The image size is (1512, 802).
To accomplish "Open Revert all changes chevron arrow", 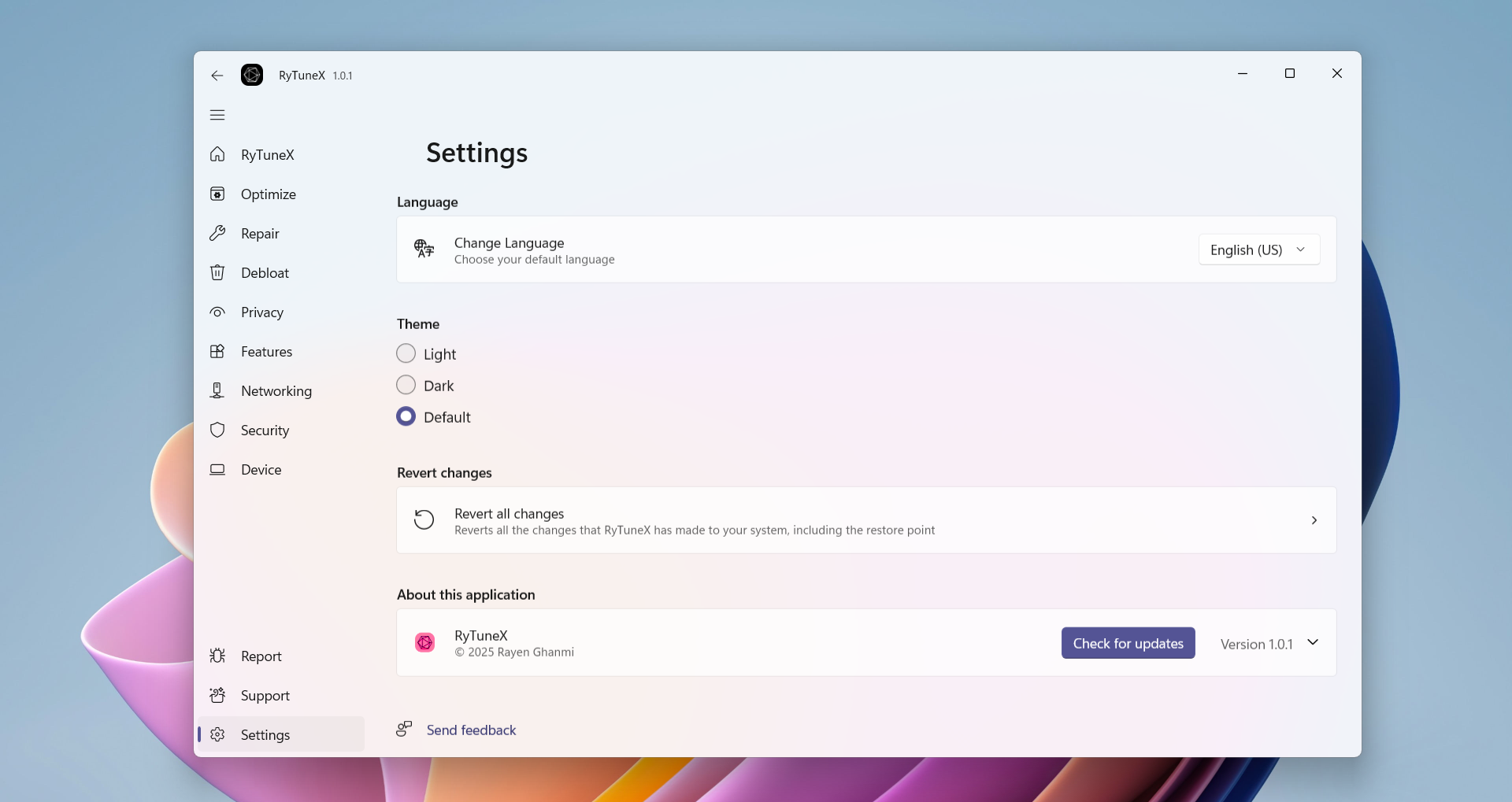I will (x=1314, y=520).
